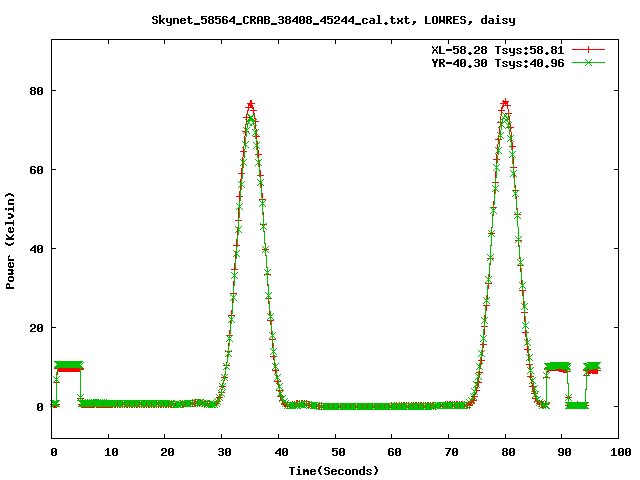This screenshot has width=640, height=480.
Task: Click the green cross legend line sample
Action: [x=588, y=62]
